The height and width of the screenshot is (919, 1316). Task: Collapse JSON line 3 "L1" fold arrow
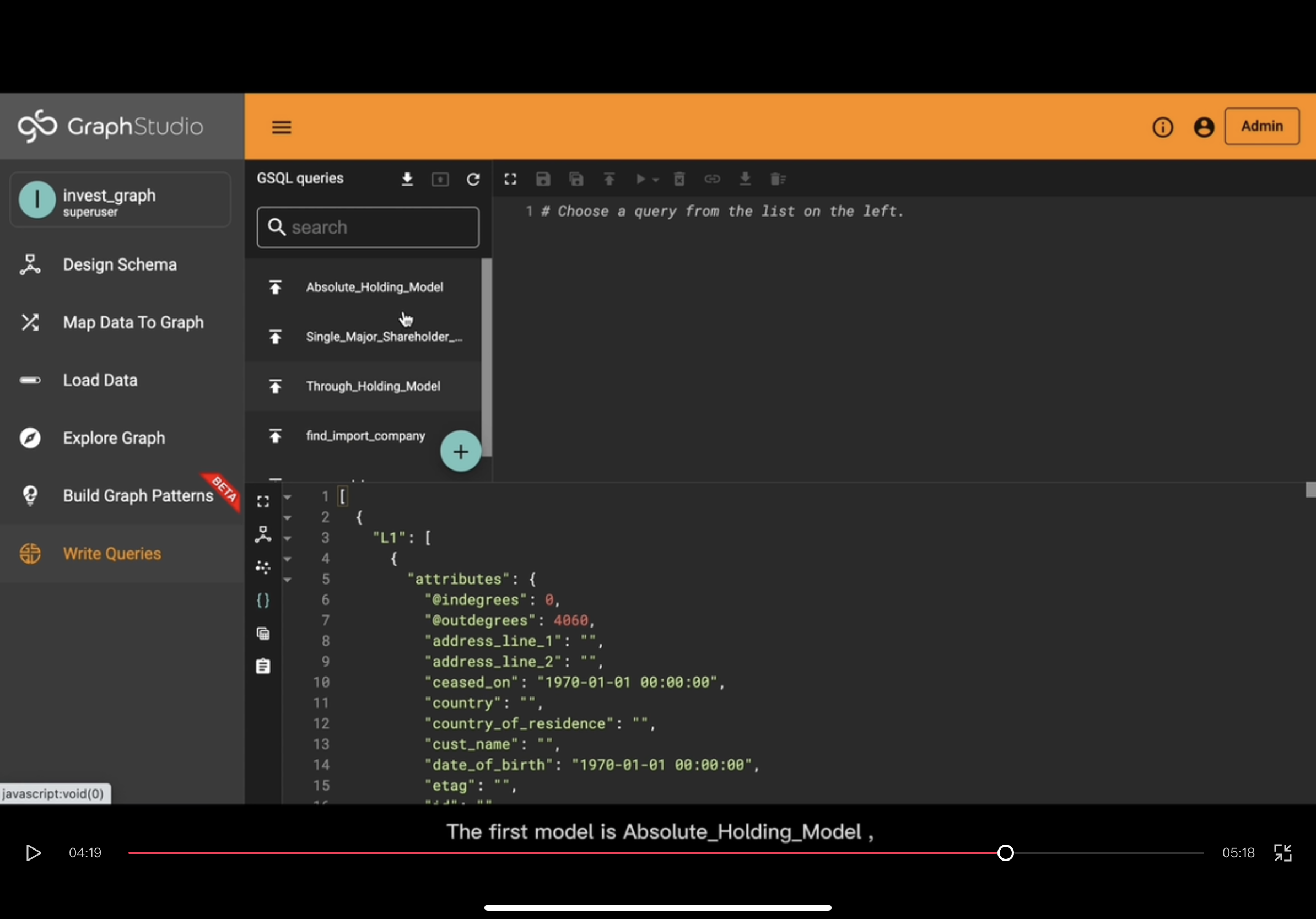pos(288,539)
